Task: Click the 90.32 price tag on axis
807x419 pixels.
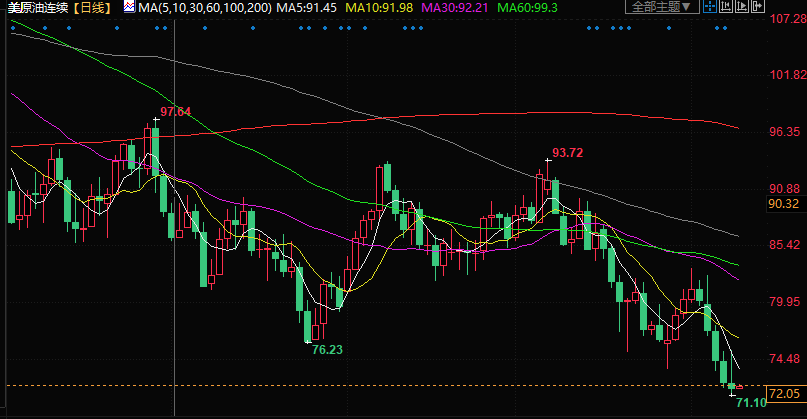Action: pyautogui.click(x=781, y=204)
